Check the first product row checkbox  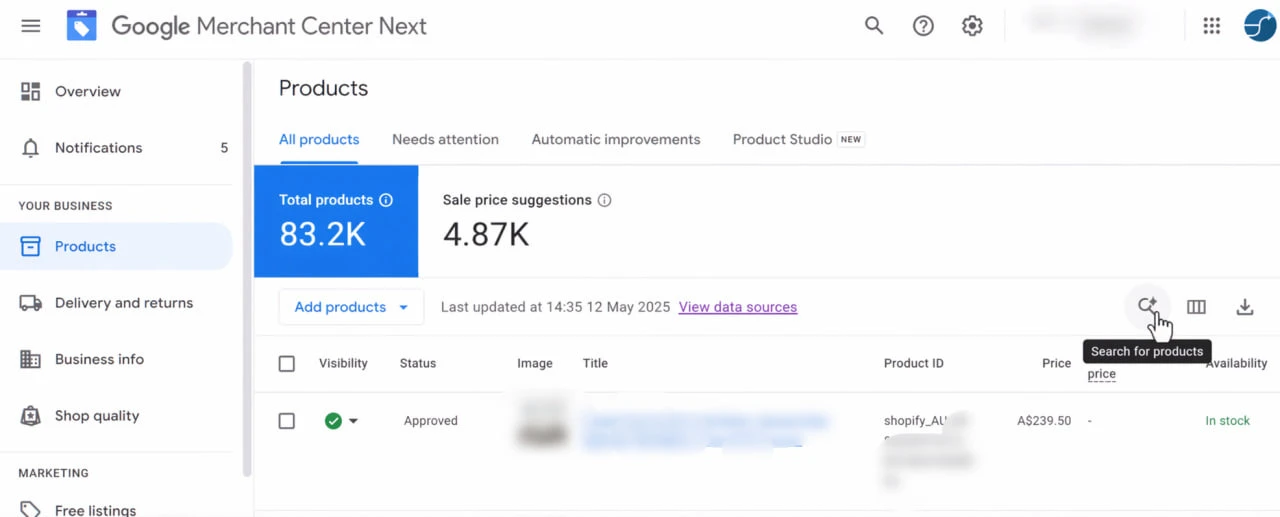(287, 421)
